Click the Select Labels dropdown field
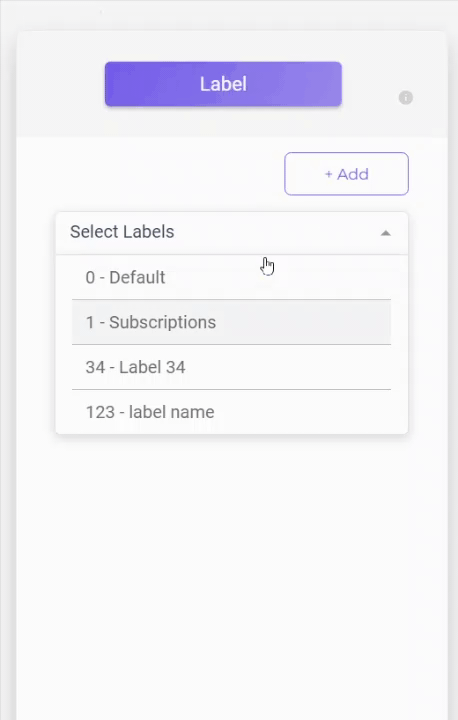The height and width of the screenshot is (720, 458). pos(232,233)
